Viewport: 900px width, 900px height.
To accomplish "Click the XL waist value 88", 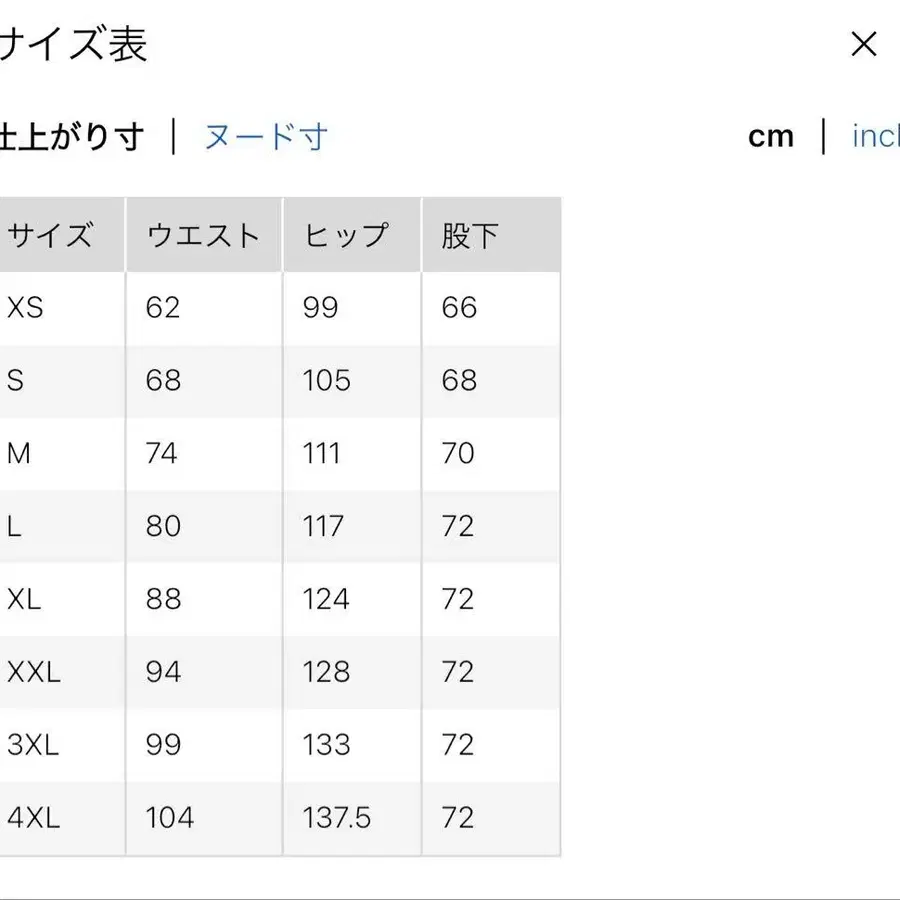I will [x=167, y=599].
